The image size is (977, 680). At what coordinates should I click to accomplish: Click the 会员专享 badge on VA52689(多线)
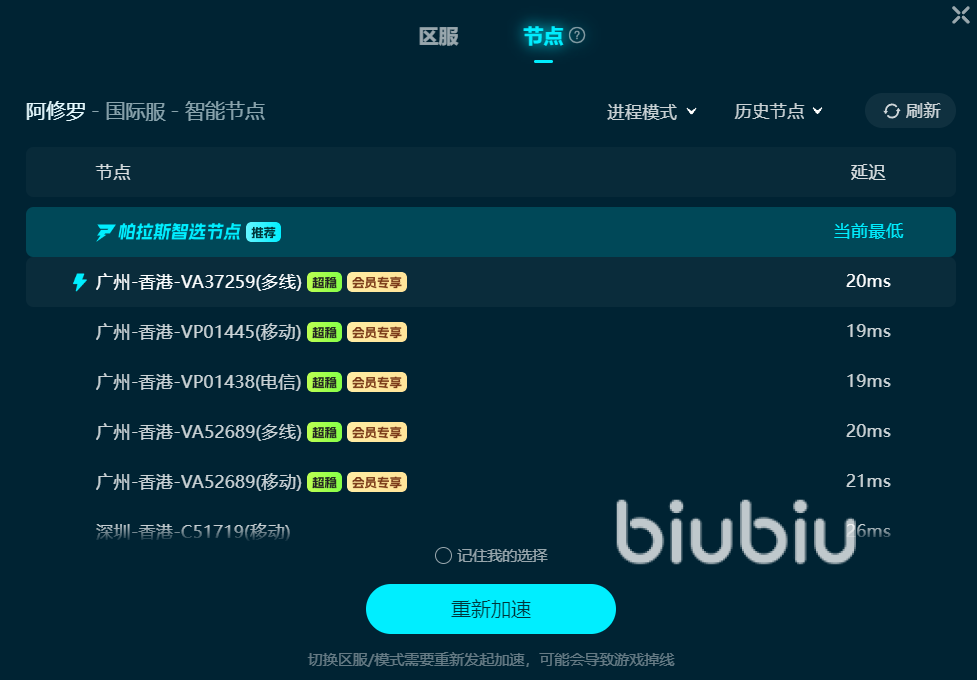pyautogui.click(x=377, y=432)
